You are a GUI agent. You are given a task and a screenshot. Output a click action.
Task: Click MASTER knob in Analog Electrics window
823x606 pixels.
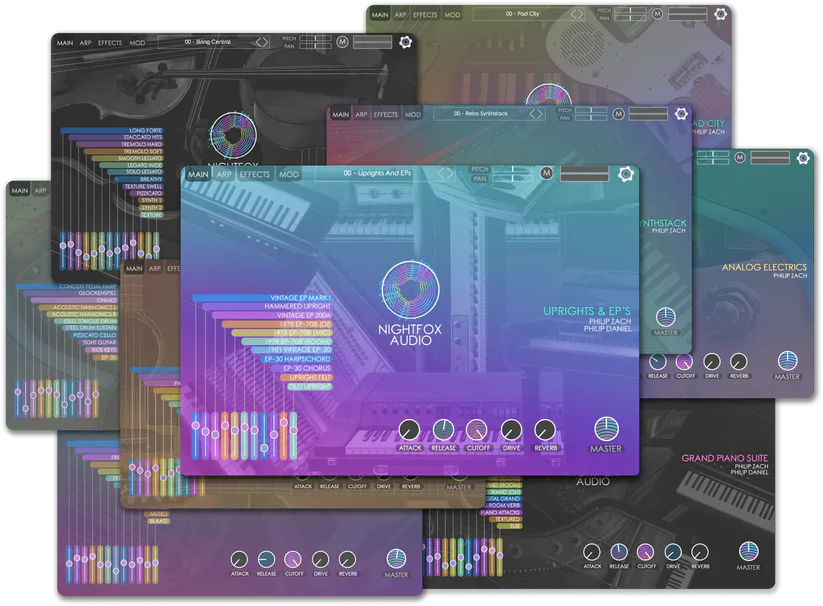[787, 361]
